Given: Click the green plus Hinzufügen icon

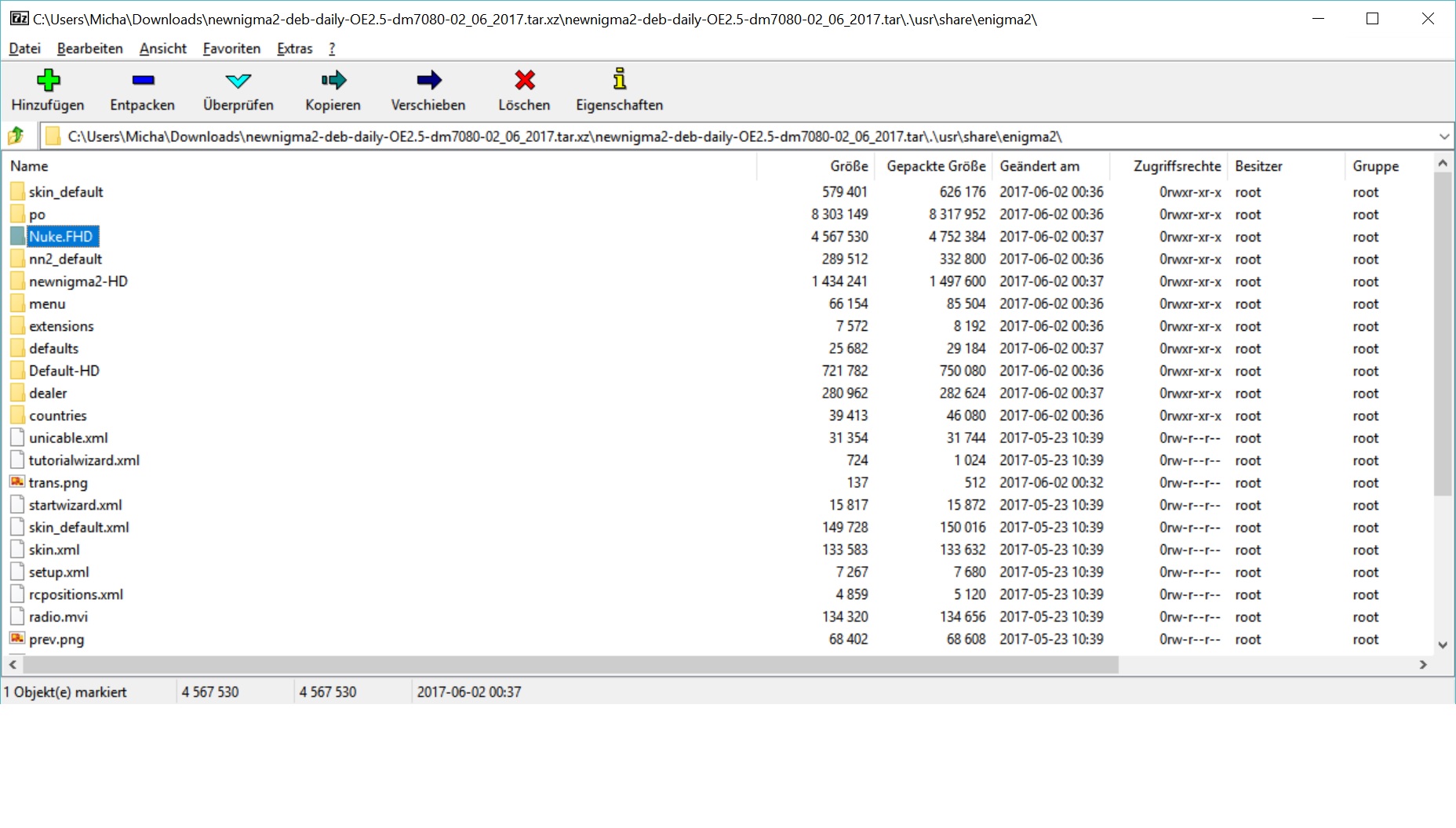Looking at the screenshot, I should tap(48, 80).
